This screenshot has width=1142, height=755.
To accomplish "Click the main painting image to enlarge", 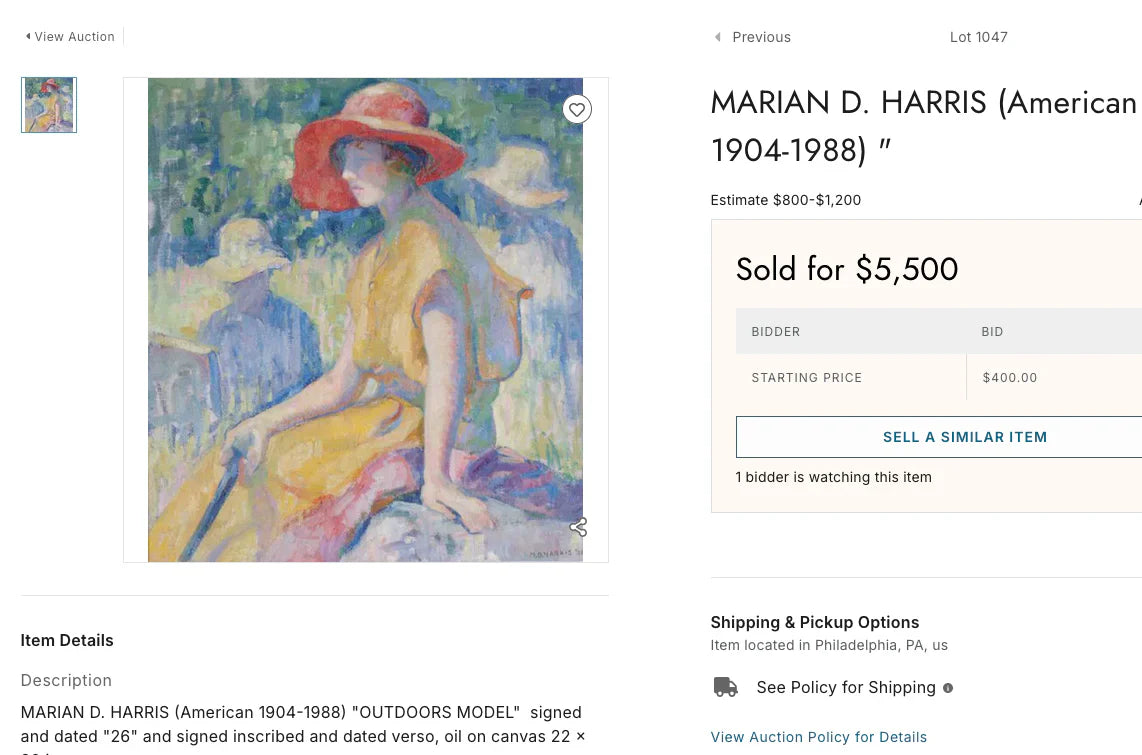I will click(365, 320).
